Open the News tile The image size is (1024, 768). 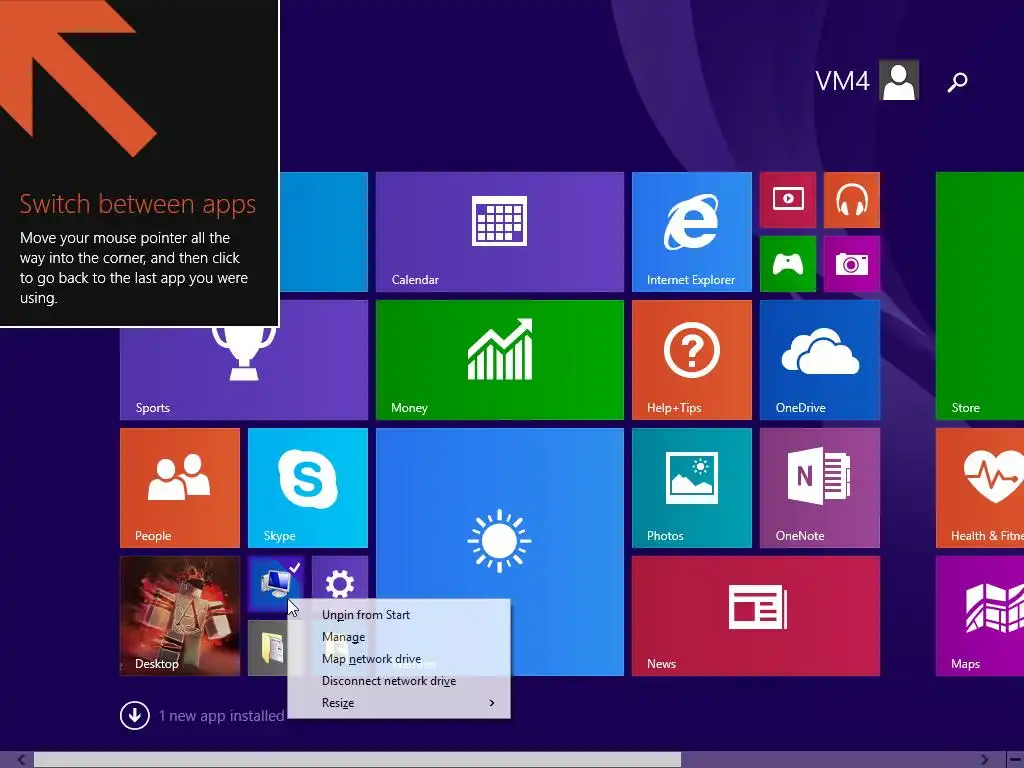pyautogui.click(x=756, y=616)
